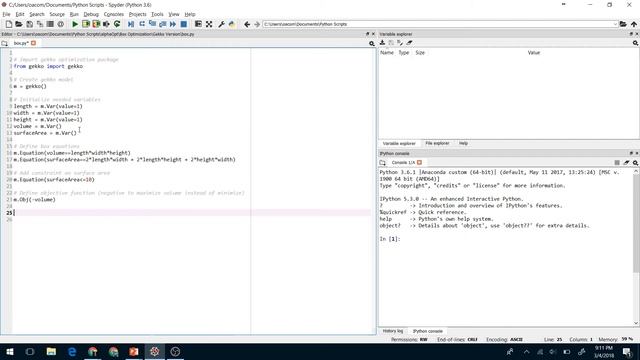Sort variables by Type column header
This screenshot has height=360, width=640.
[x=404, y=53]
